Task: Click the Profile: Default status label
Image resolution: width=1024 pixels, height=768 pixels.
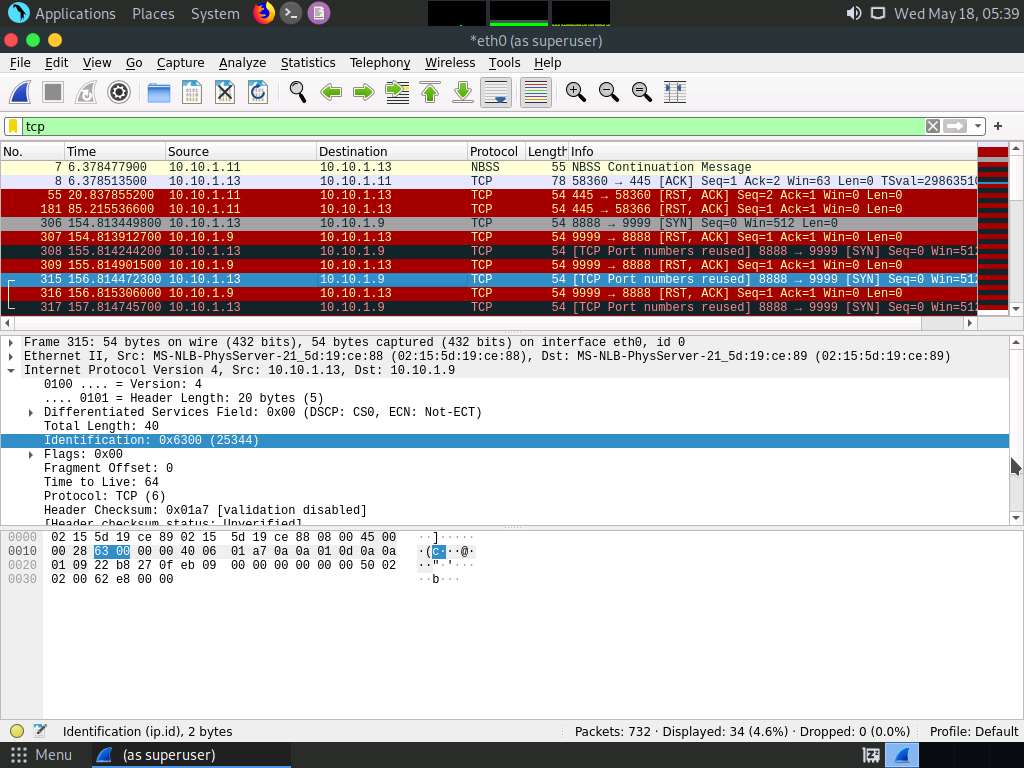Action: (973, 731)
